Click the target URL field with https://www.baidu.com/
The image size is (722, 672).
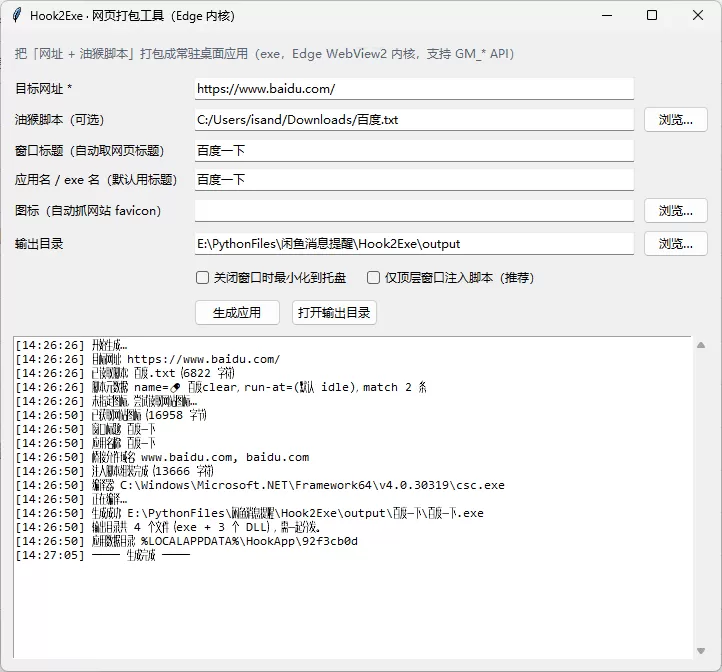tap(414, 89)
